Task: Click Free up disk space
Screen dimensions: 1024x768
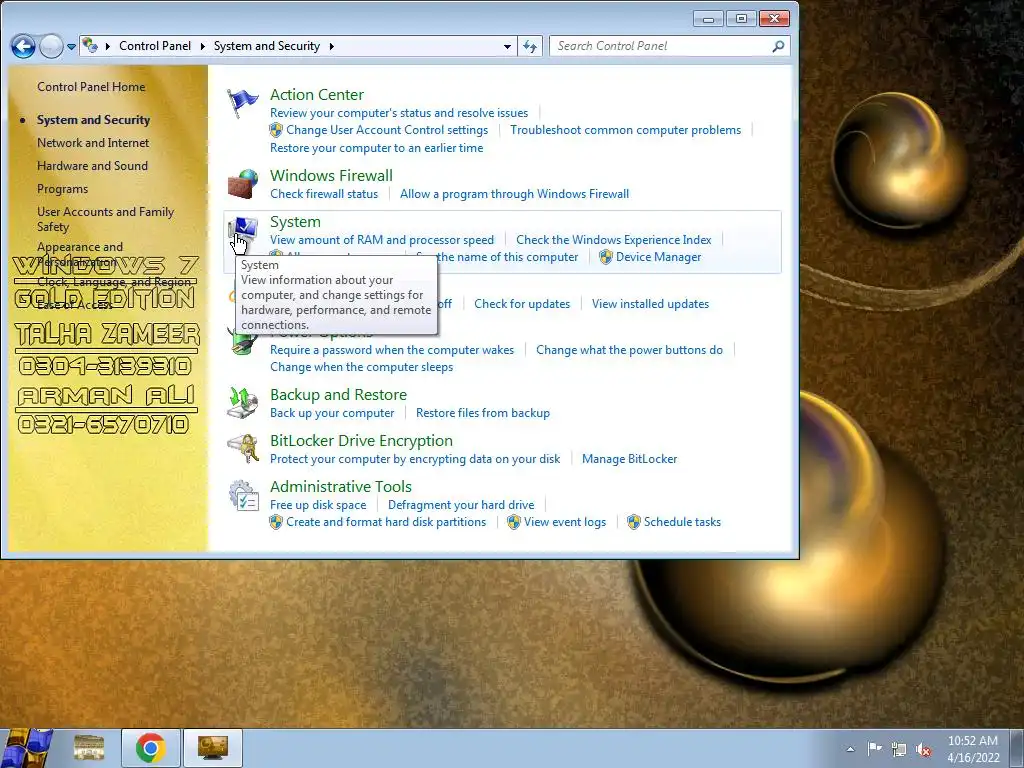Action: click(x=318, y=505)
